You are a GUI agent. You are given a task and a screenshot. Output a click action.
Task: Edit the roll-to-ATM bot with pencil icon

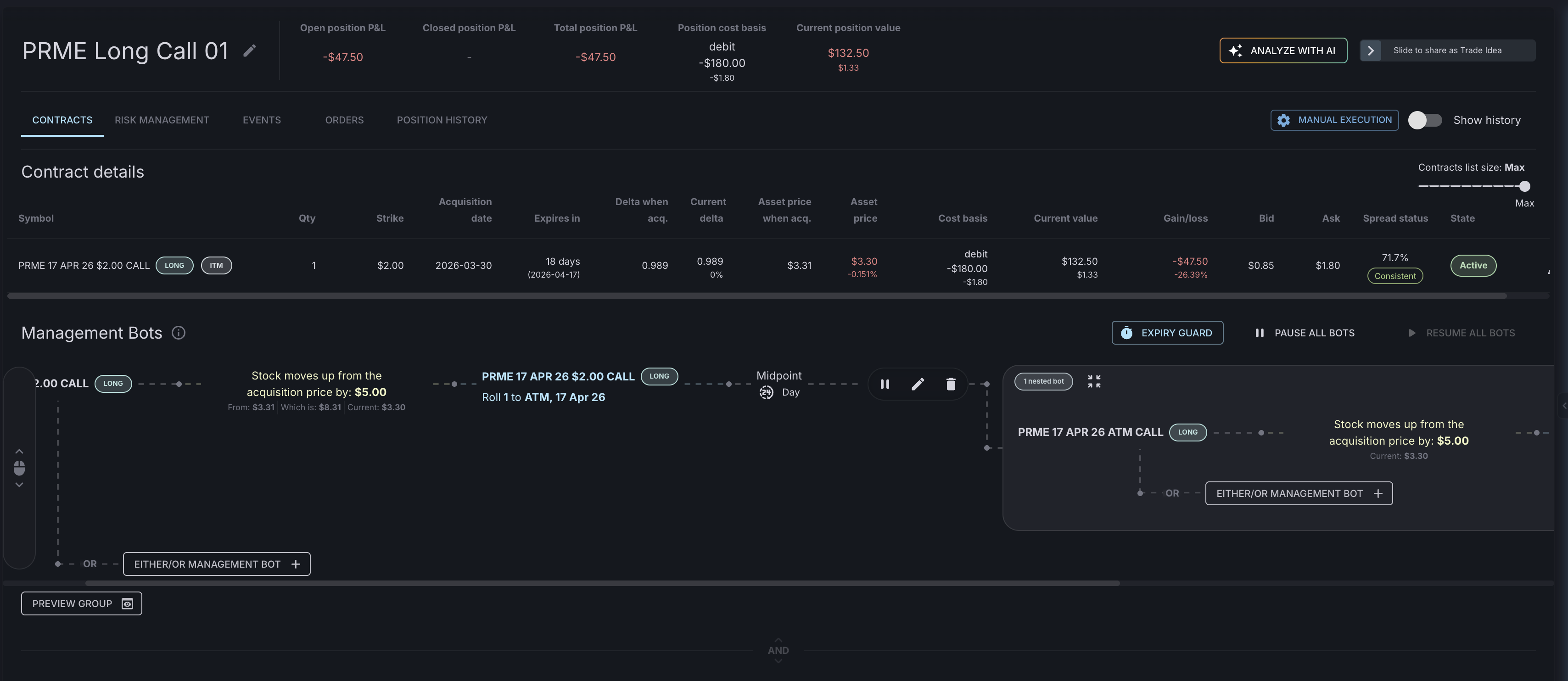917,384
